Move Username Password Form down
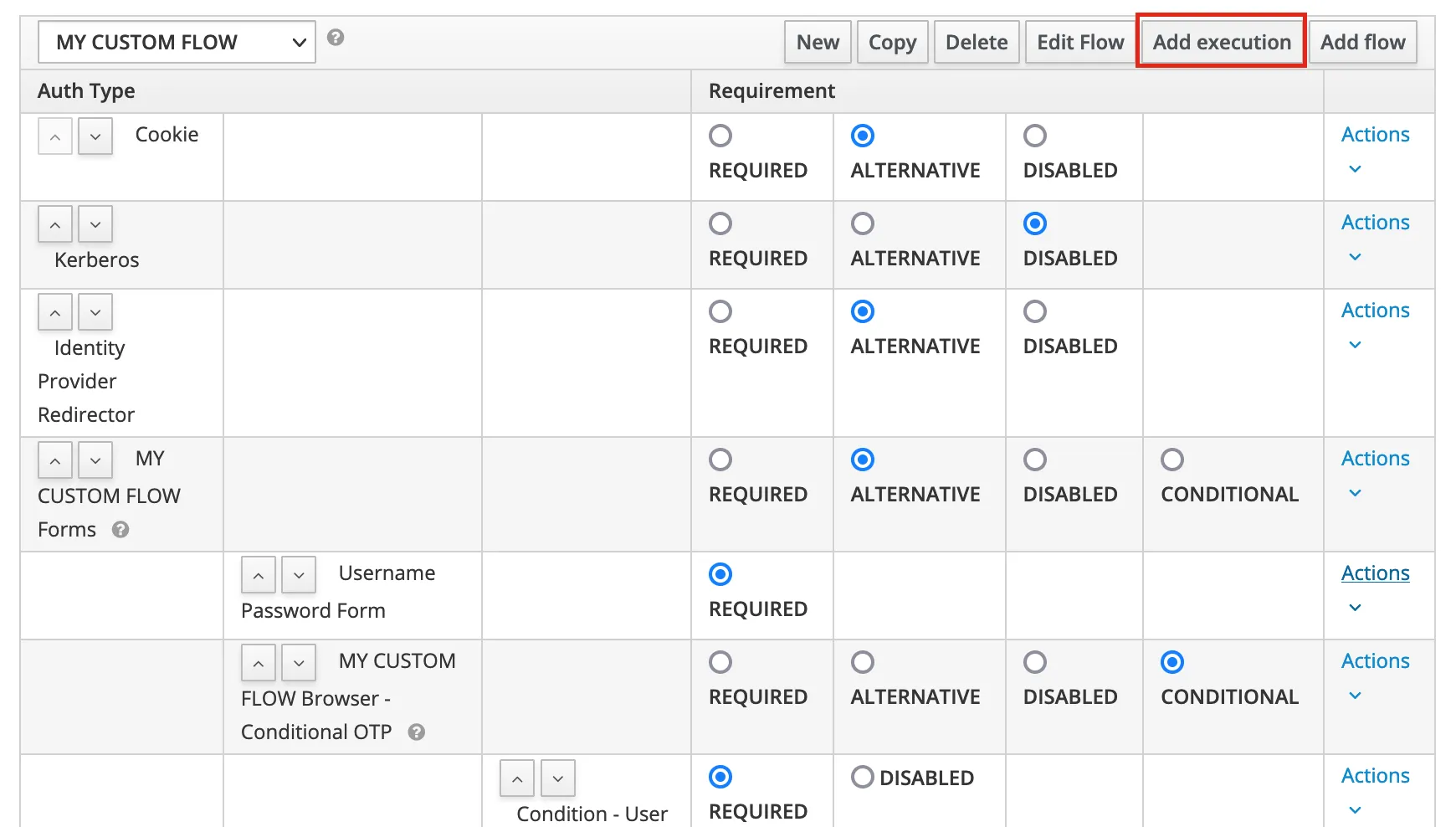This screenshot has height=827, width=1456. [299, 575]
